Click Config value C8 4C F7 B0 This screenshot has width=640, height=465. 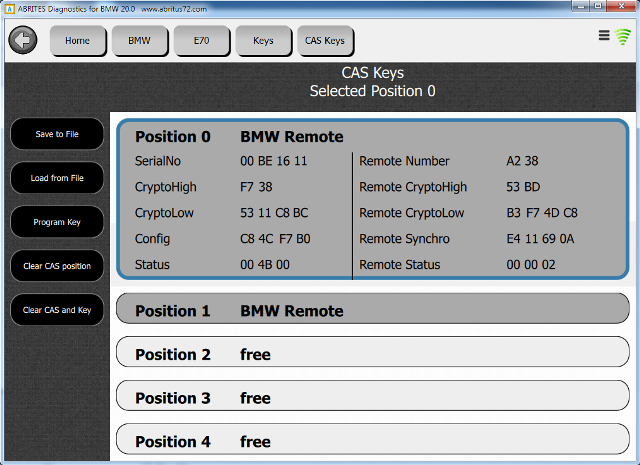pyautogui.click(x=275, y=239)
